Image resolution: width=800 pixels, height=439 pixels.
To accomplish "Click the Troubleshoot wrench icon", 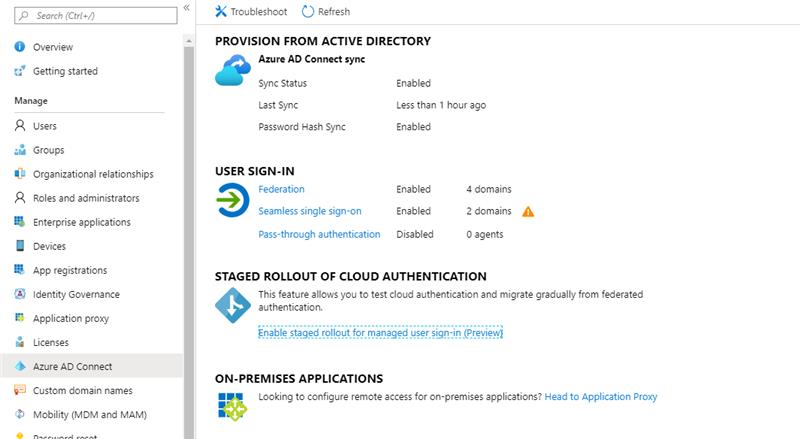I will [221, 12].
